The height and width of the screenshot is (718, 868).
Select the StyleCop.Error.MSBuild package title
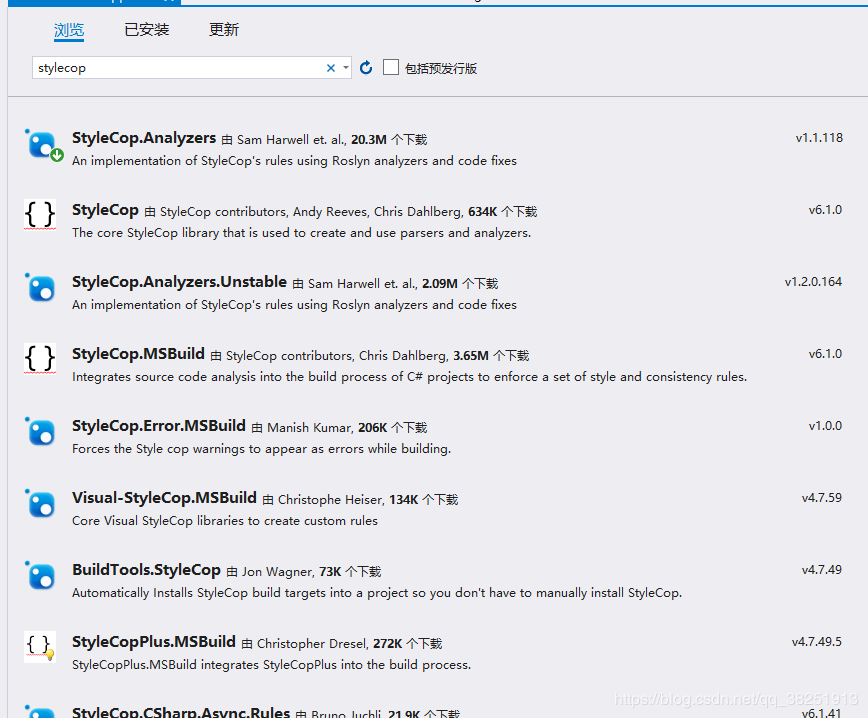[159, 426]
